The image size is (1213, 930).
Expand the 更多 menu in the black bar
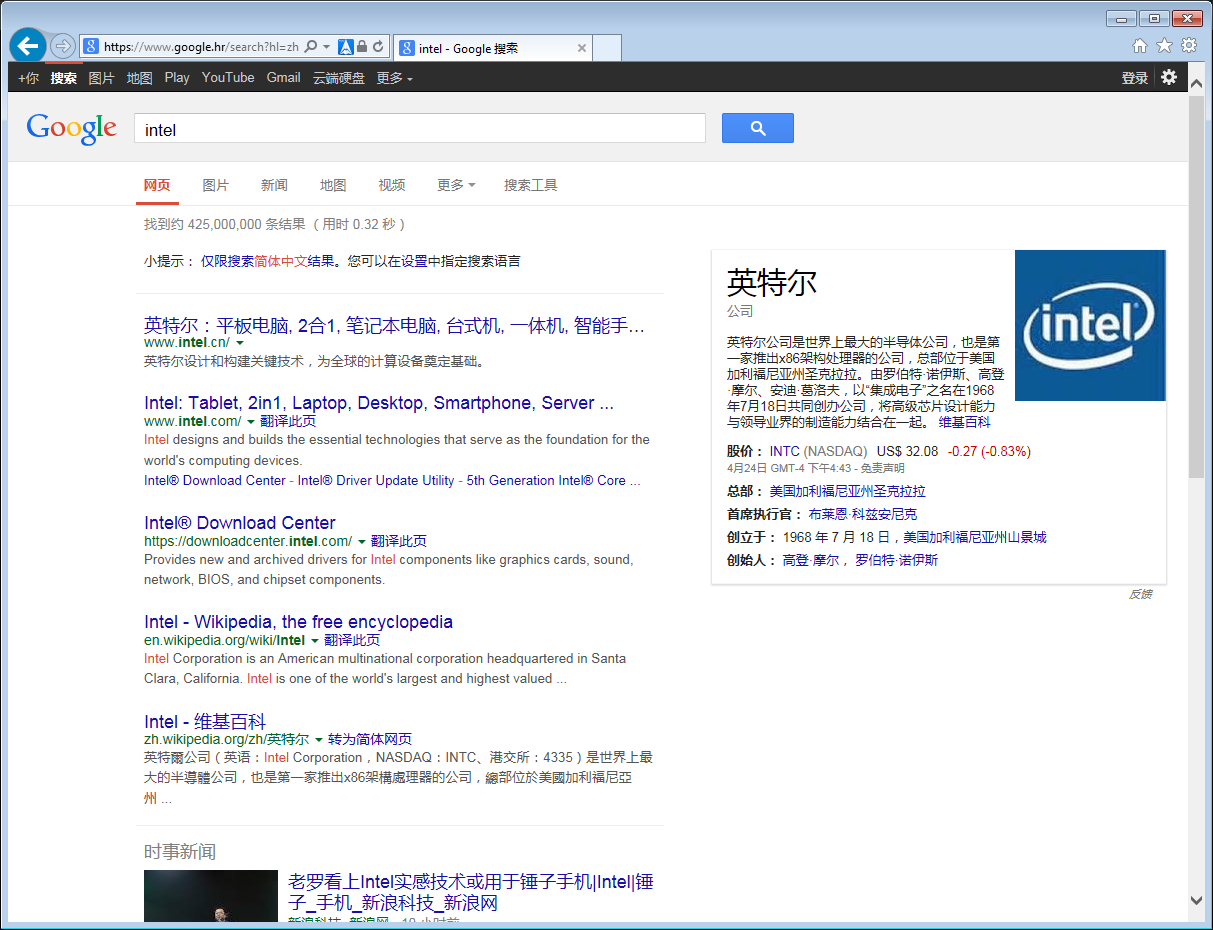click(394, 78)
